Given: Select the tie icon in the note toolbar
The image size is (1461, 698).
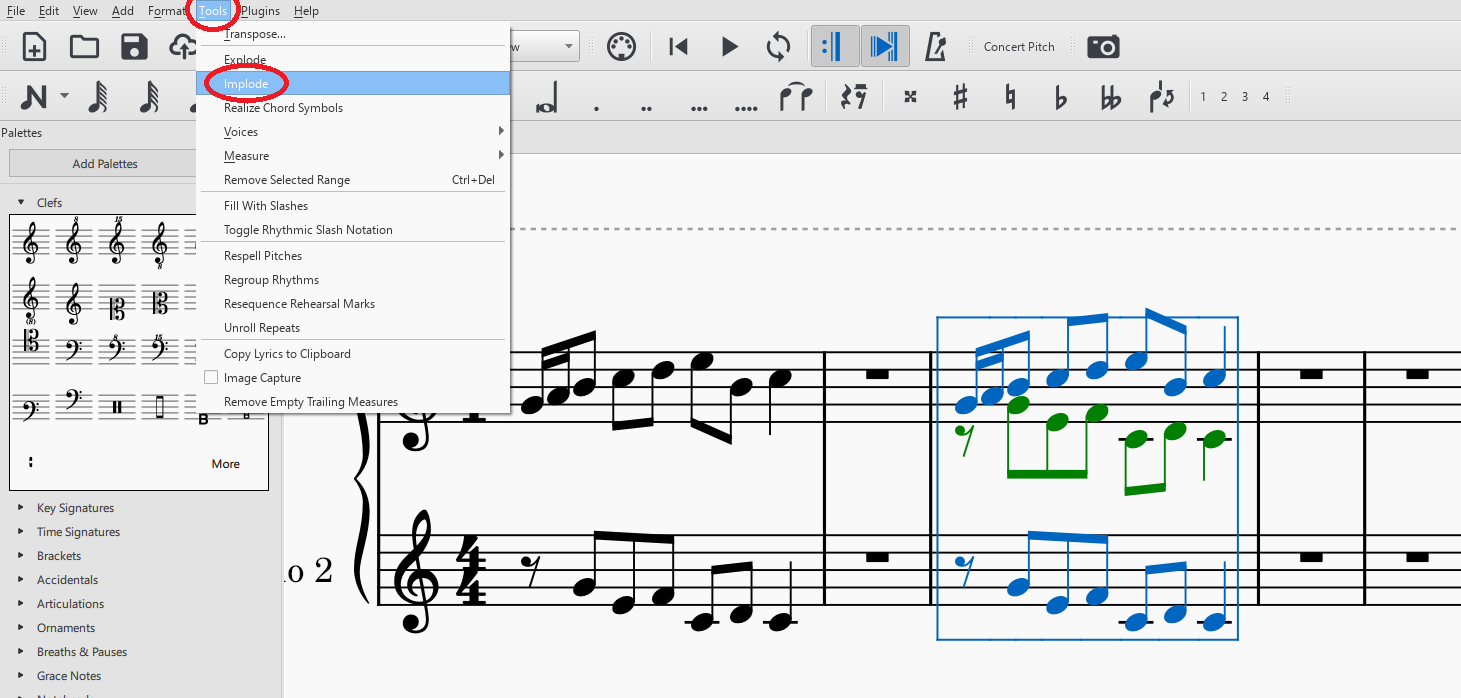Looking at the screenshot, I should (796, 96).
